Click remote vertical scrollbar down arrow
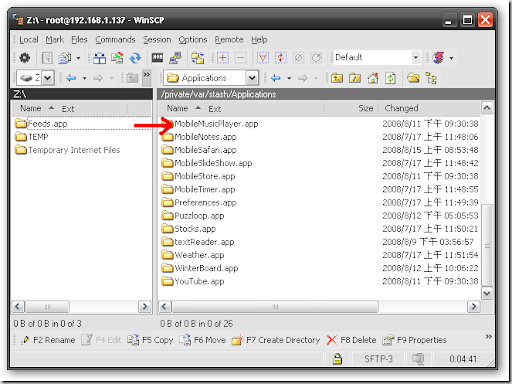512x384 pixels. tap(487, 293)
